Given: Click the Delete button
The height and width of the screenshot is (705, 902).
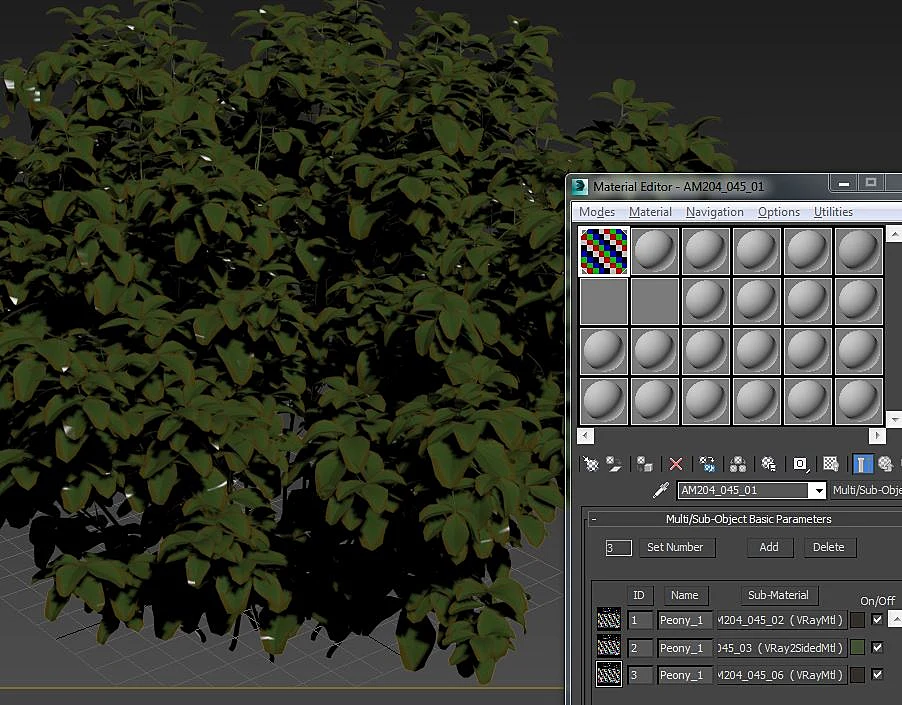Looking at the screenshot, I should tap(829, 547).
